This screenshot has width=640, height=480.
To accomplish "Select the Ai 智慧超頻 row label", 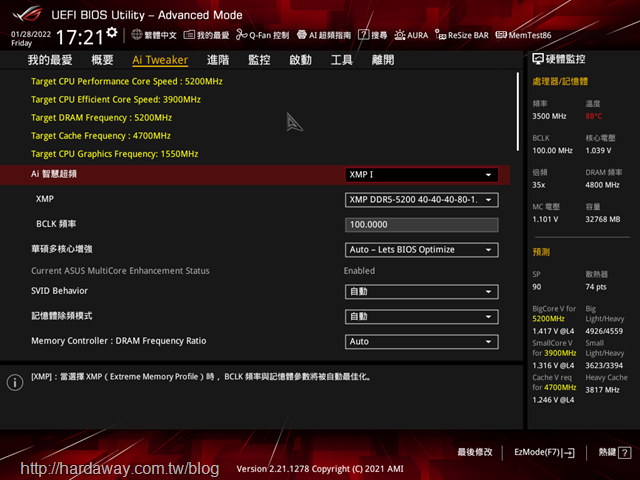I will coord(54,174).
